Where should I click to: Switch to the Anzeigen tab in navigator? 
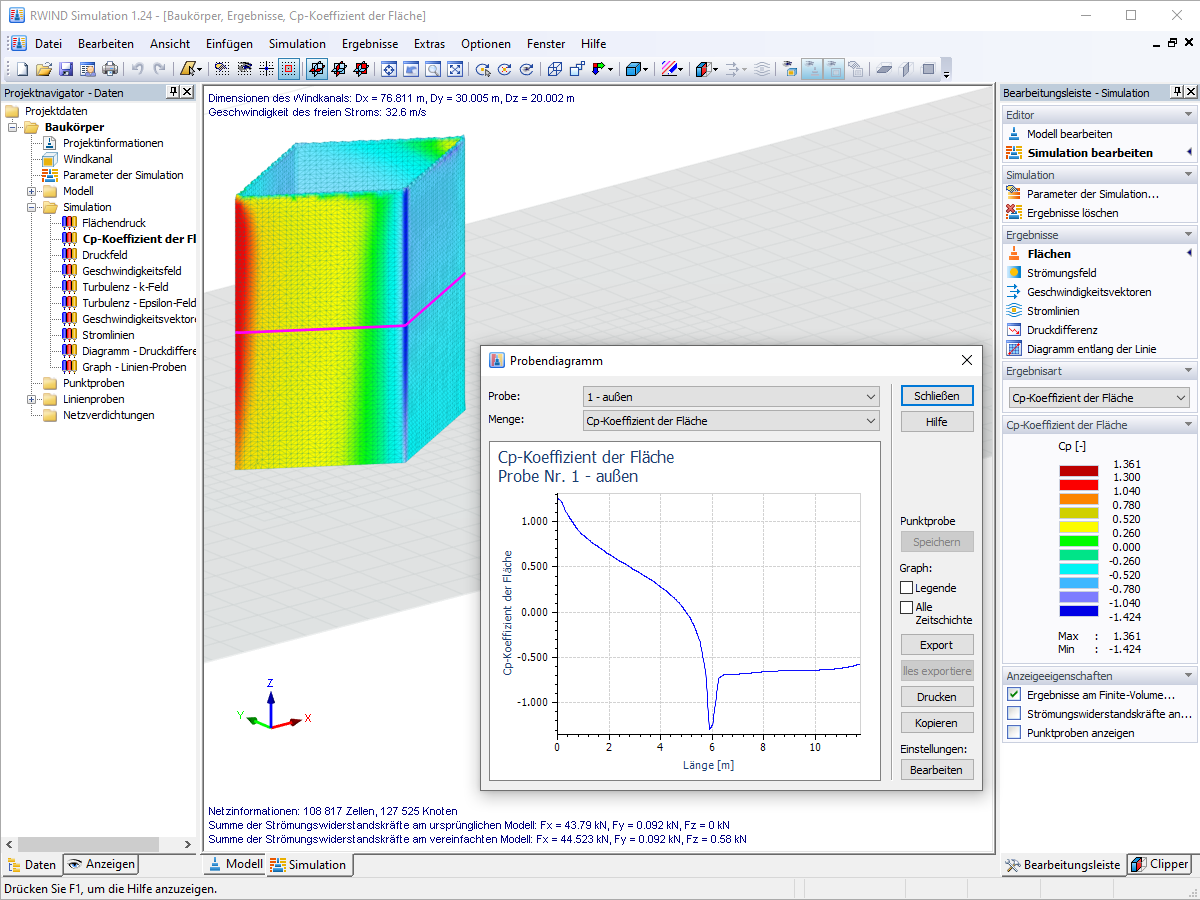click(101, 865)
